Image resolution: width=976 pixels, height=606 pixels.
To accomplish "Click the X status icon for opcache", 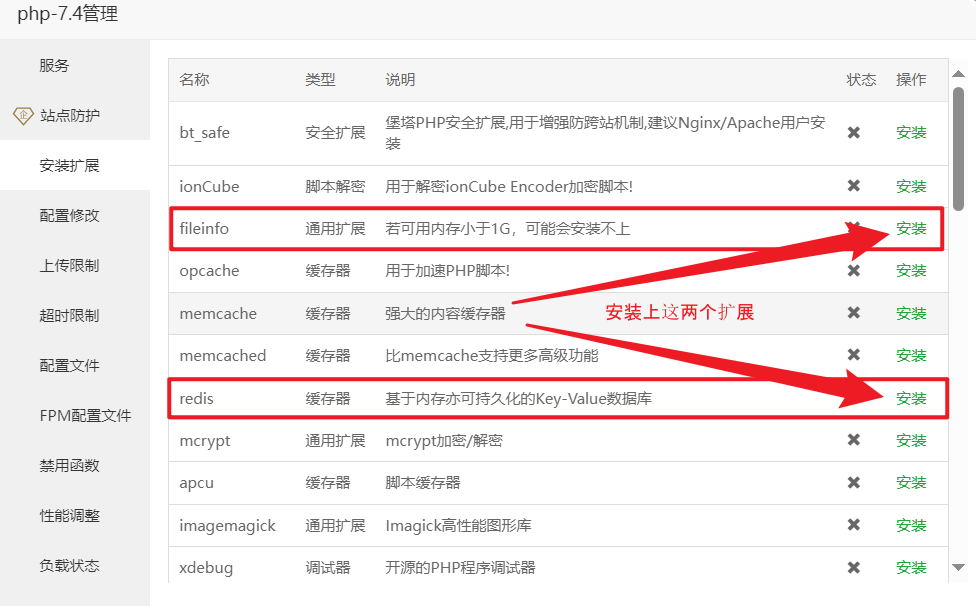I will pos(854,271).
